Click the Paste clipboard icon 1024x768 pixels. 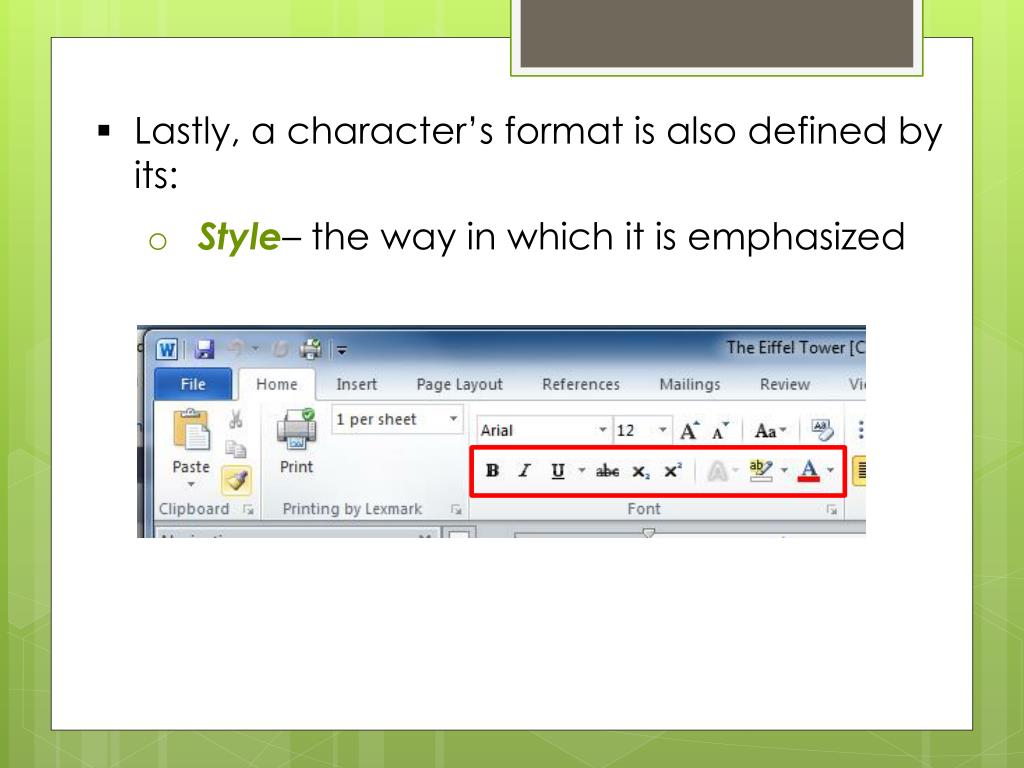point(191,430)
